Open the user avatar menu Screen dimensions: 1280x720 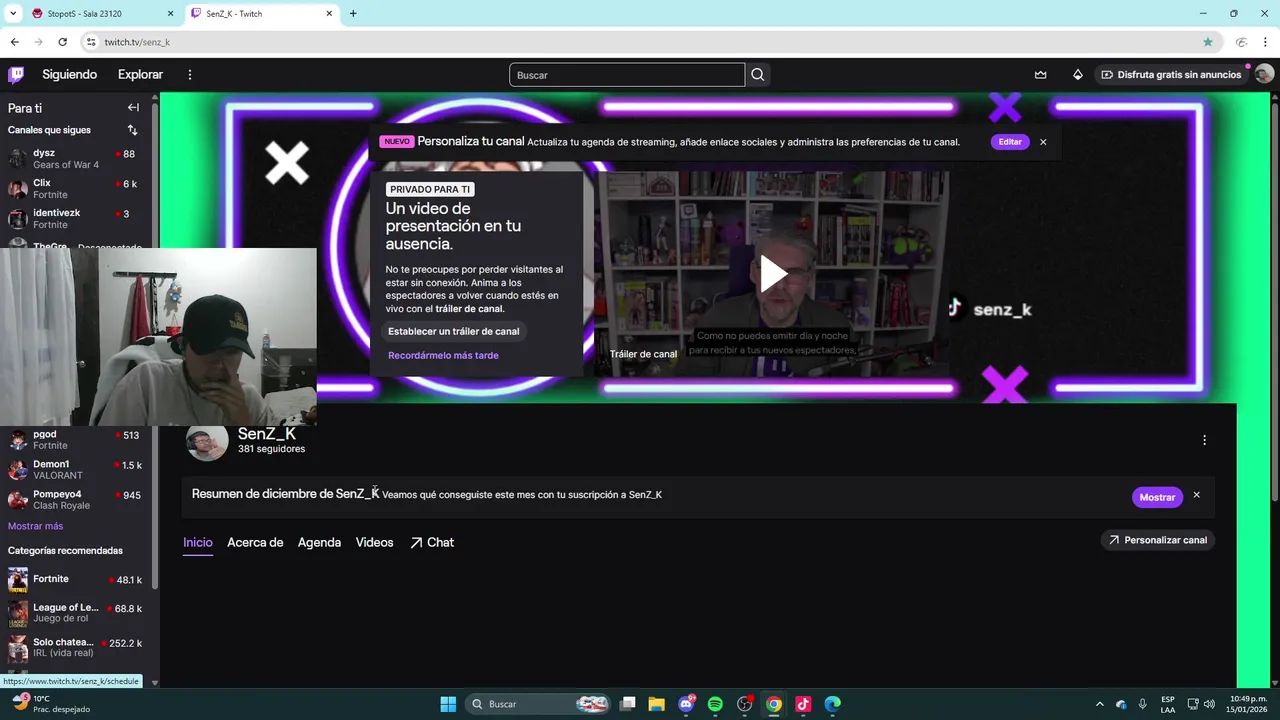point(1264,75)
